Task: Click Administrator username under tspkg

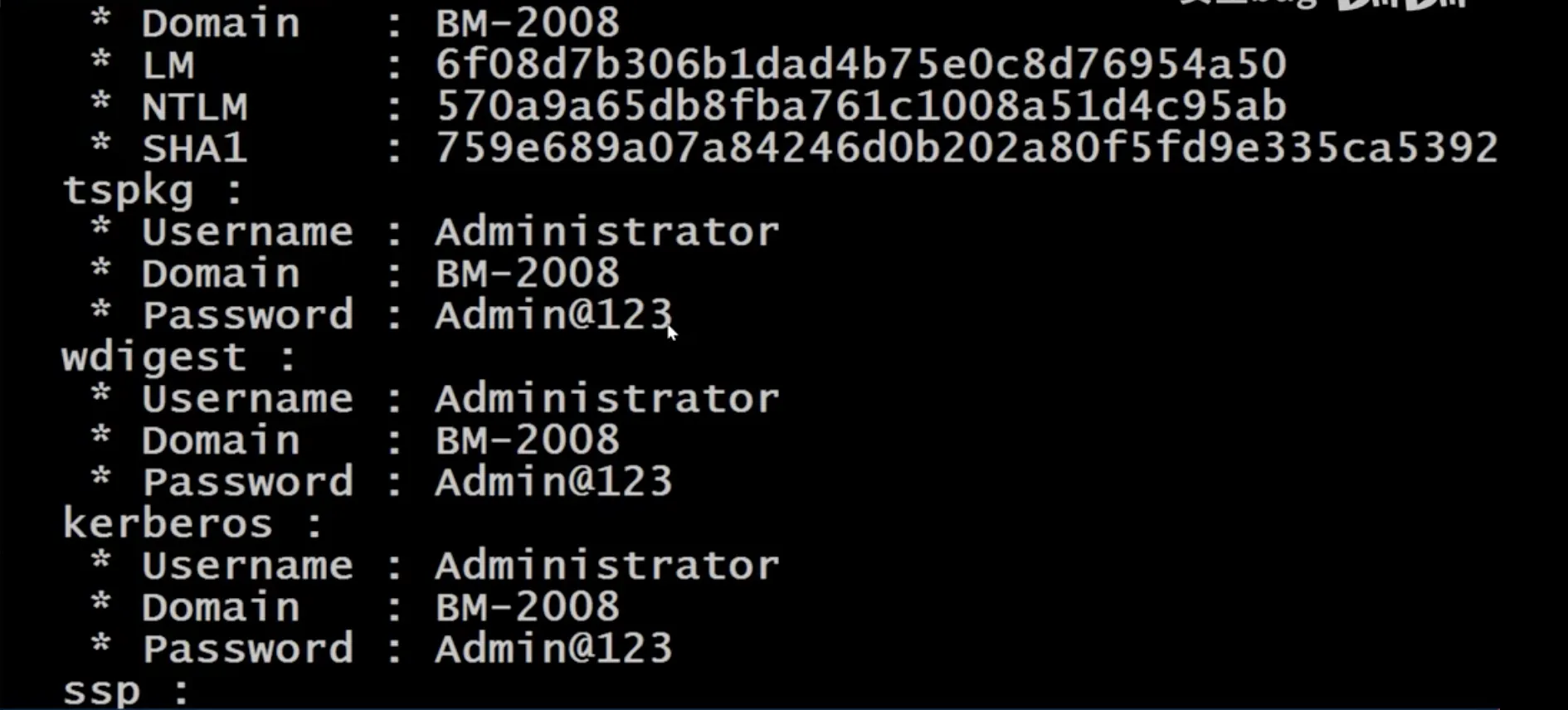Action: (607, 231)
